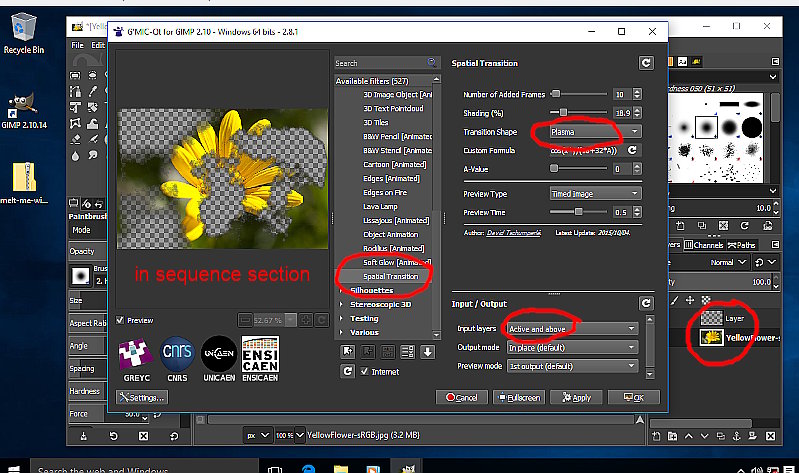Viewport: 799px width, 473px height.
Task: Switch to the Channels tab
Action: (x=704, y=245)
